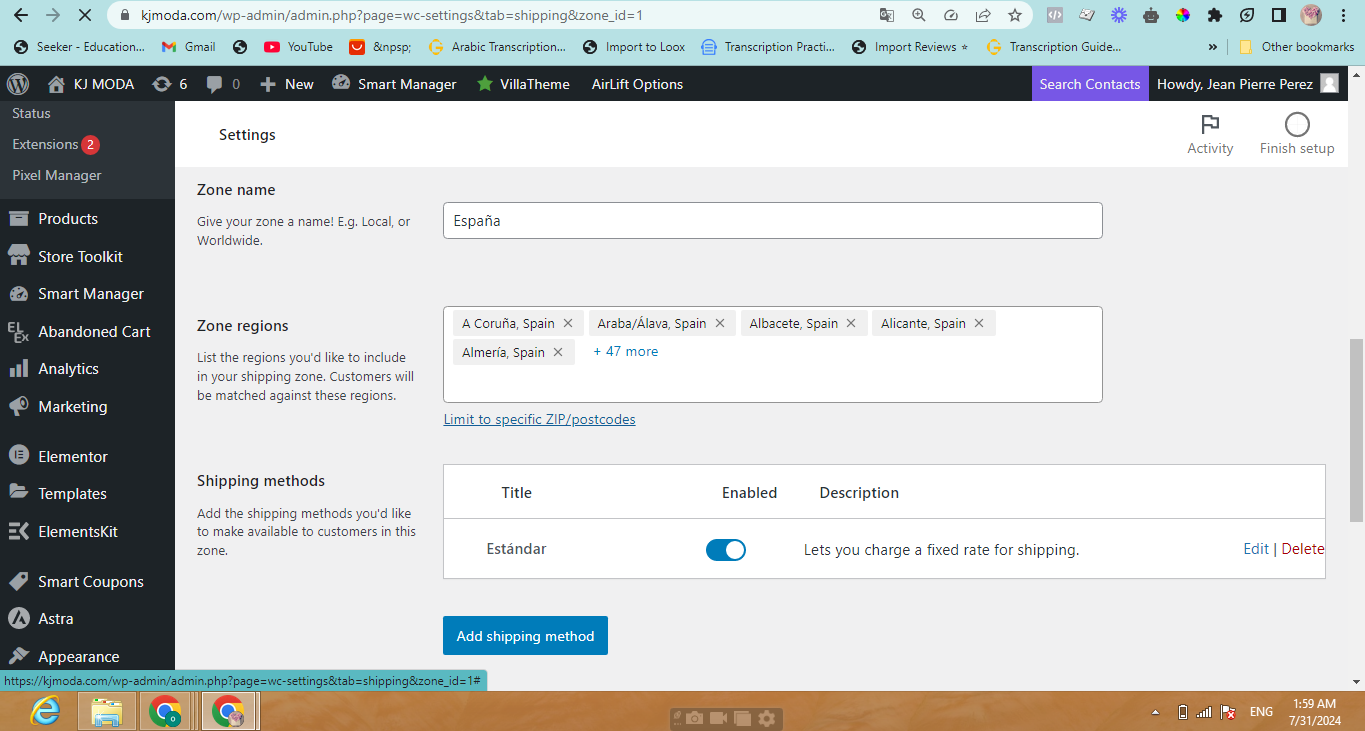Click the color wheel extension icon
The height and width of the screenshot is (731, 1365).
point(1183,15)
